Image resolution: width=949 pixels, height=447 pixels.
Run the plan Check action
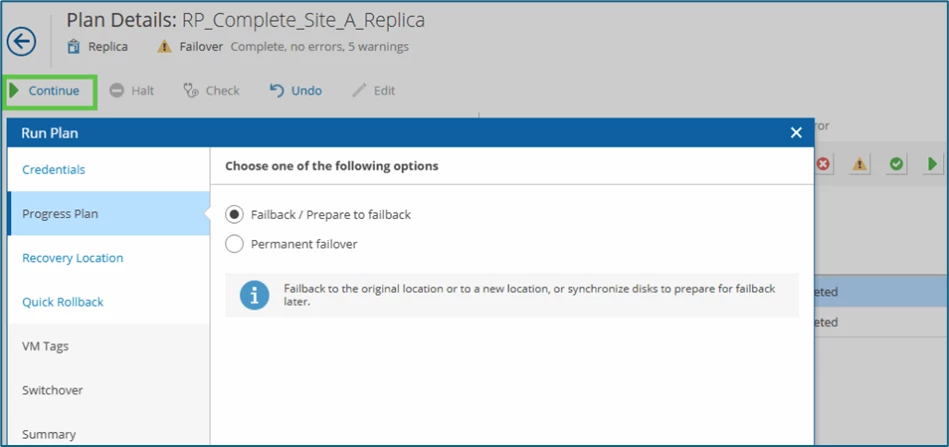tap(211, 91)
